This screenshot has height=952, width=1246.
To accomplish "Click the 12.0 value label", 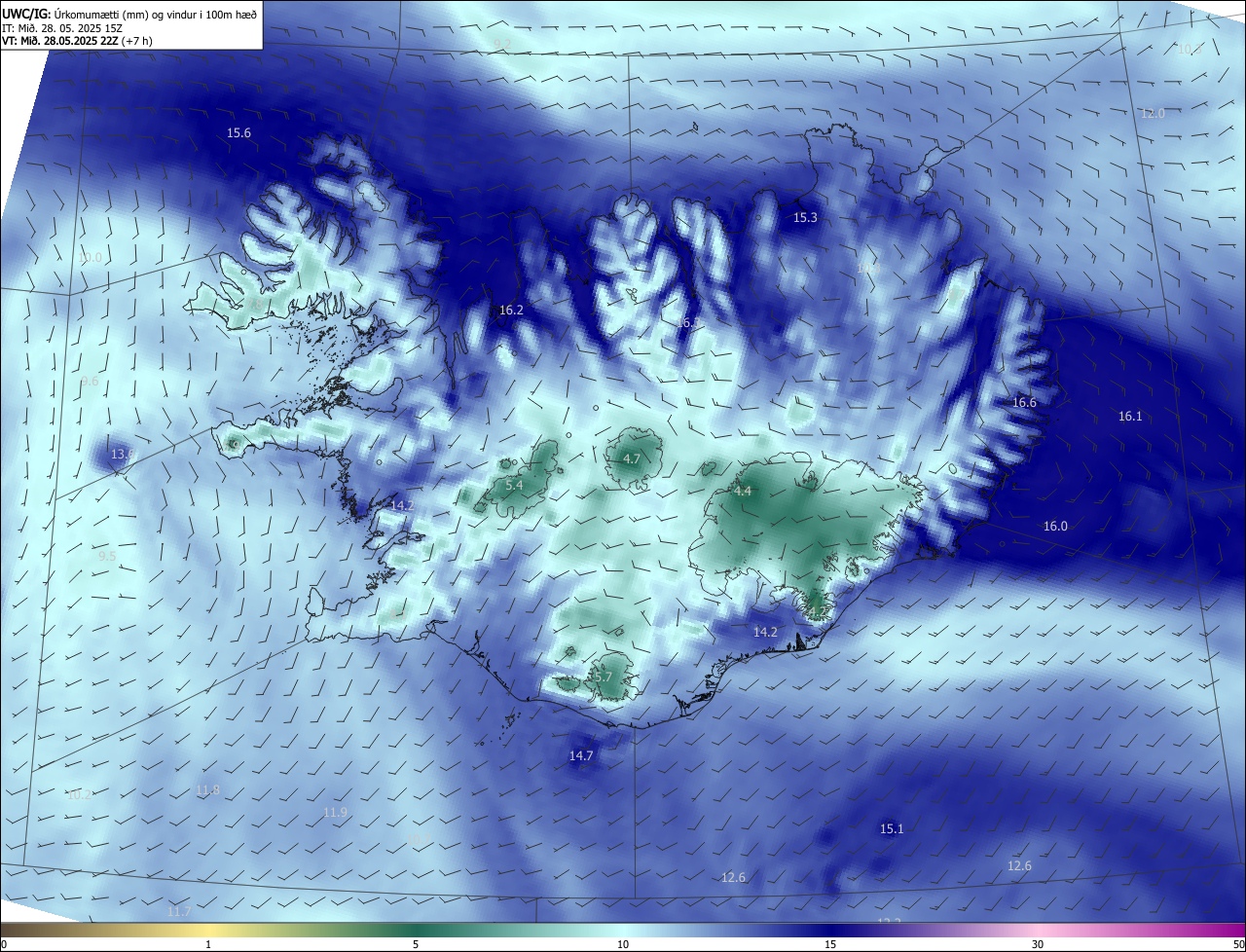I will click(1153, 114).
